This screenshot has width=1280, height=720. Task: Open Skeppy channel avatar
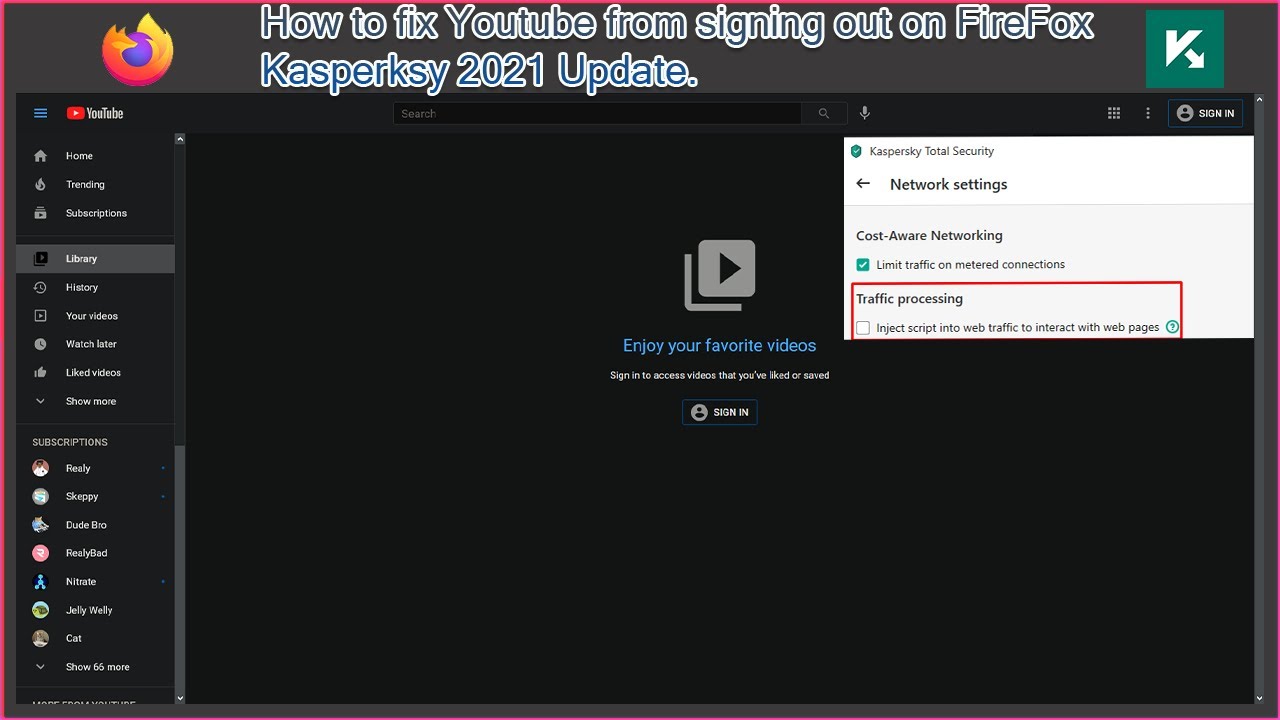(x=40, y=496)
